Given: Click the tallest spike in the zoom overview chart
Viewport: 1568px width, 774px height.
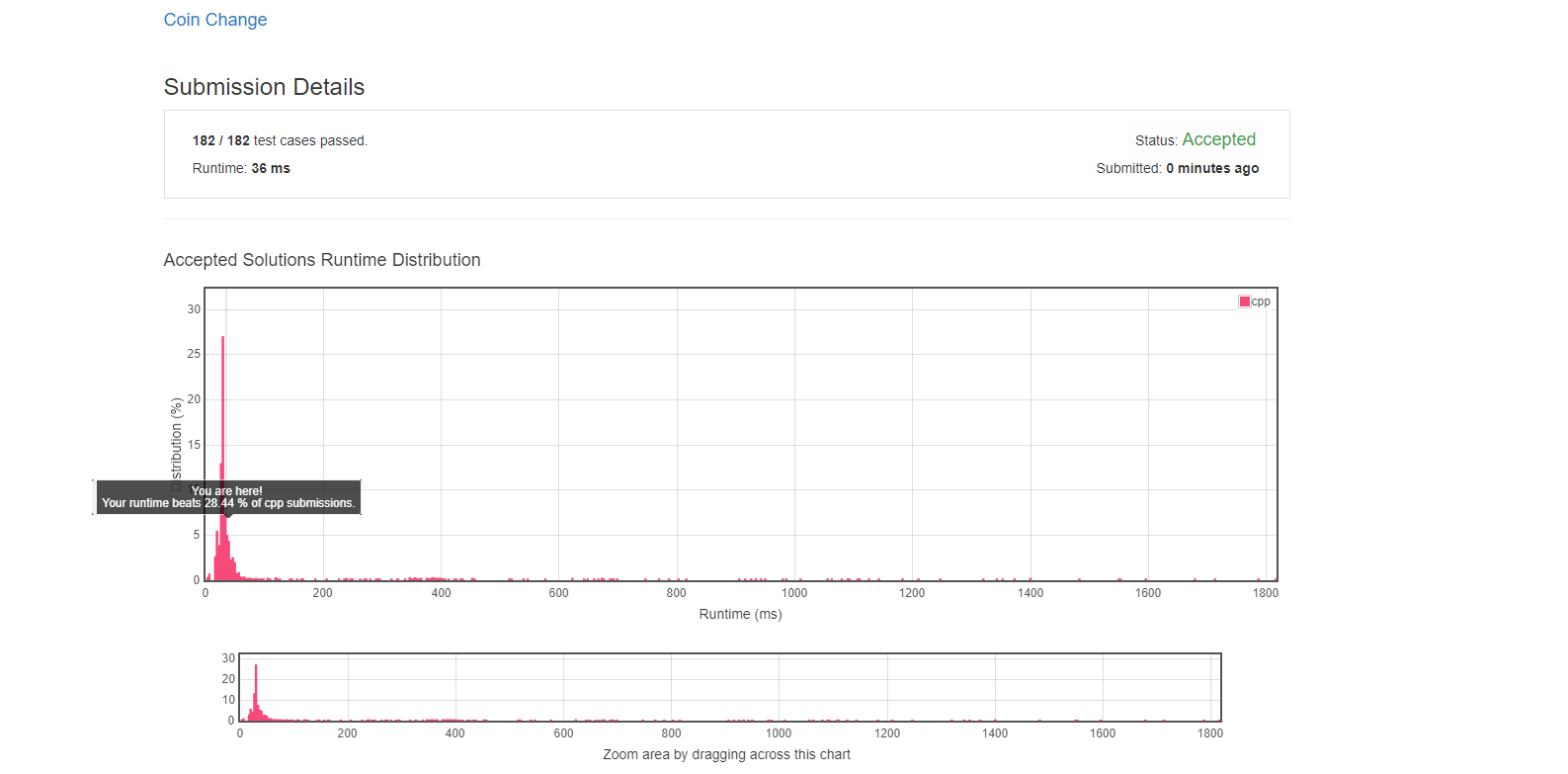Looking at the screenshot, I should pos(256,692).
